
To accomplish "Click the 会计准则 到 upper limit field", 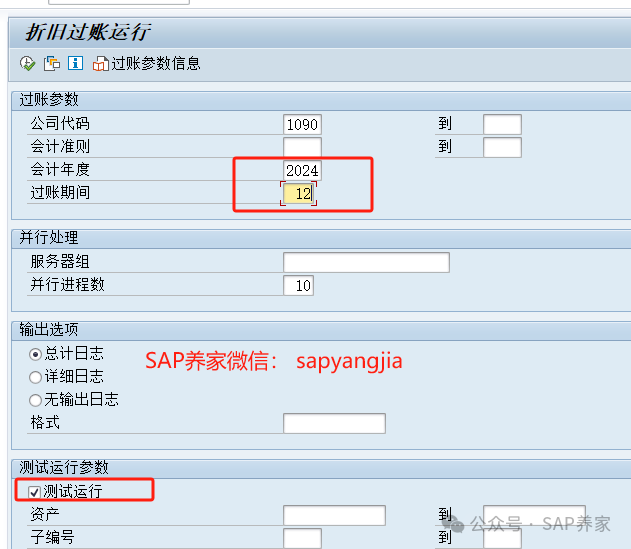I will click(x=502, y=147).
